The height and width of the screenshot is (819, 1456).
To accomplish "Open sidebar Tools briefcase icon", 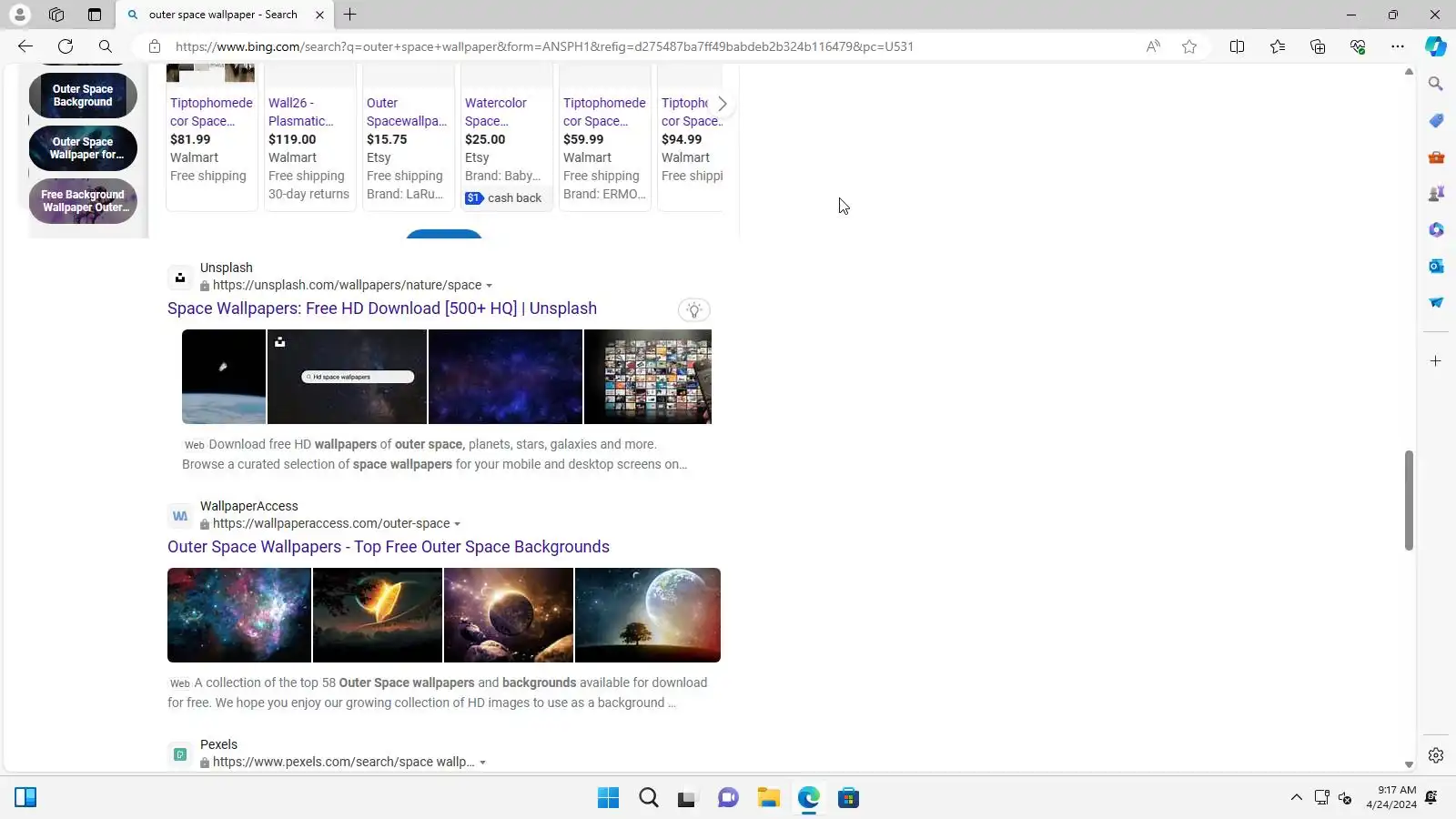I will tap(1436, 157).
